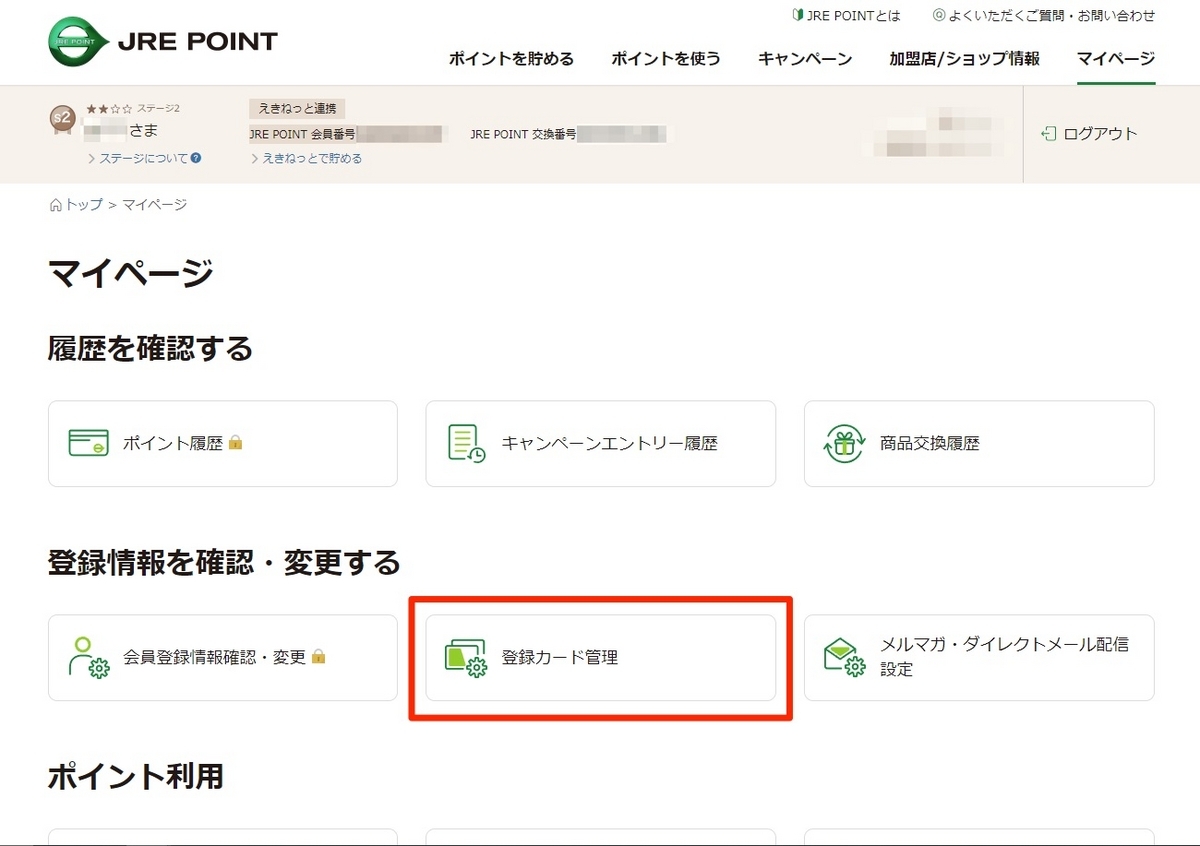Click the card icon for ポイント履歴

tap(89, 443)
